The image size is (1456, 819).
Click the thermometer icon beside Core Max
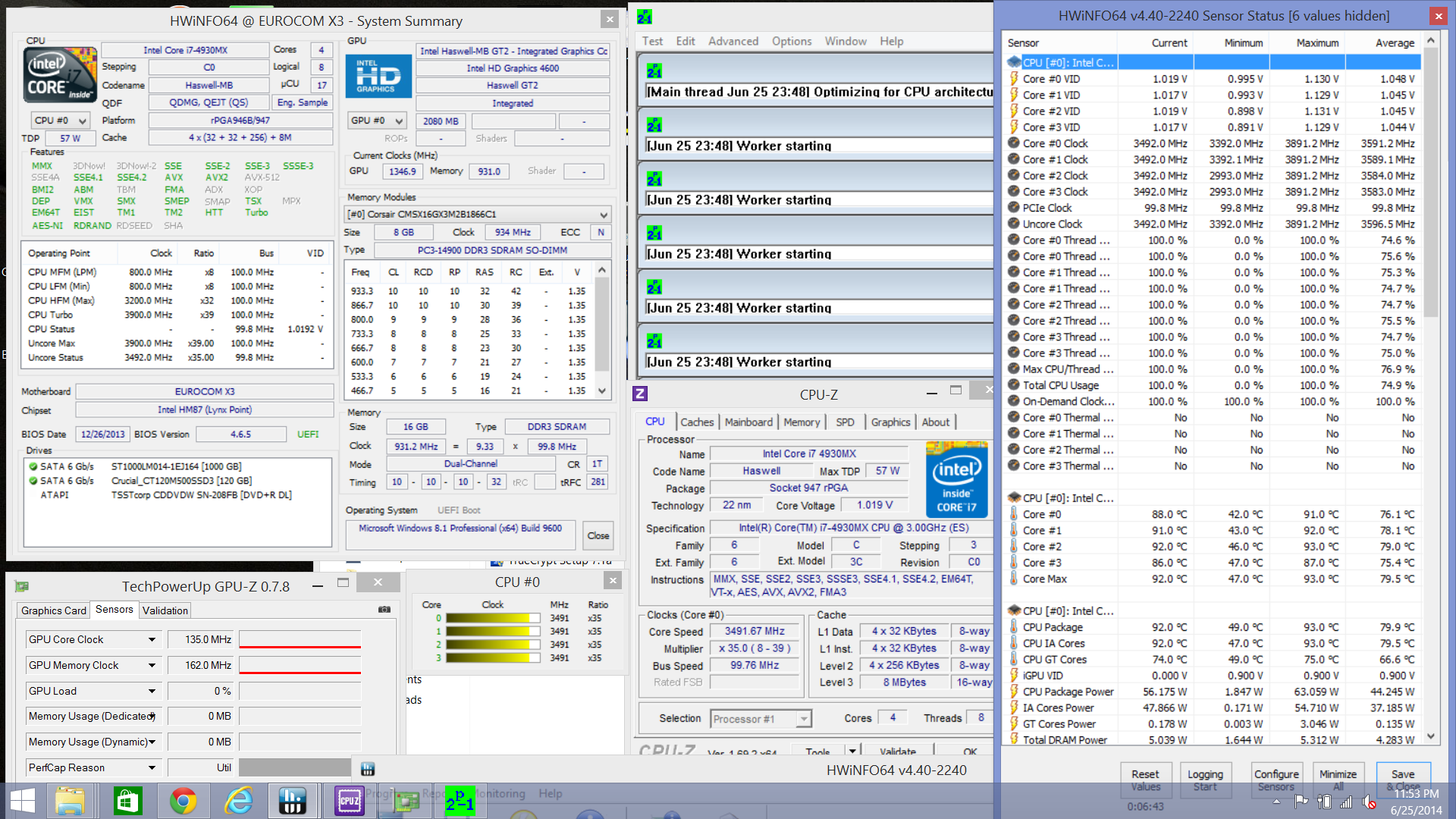(x=1014, y=579)
